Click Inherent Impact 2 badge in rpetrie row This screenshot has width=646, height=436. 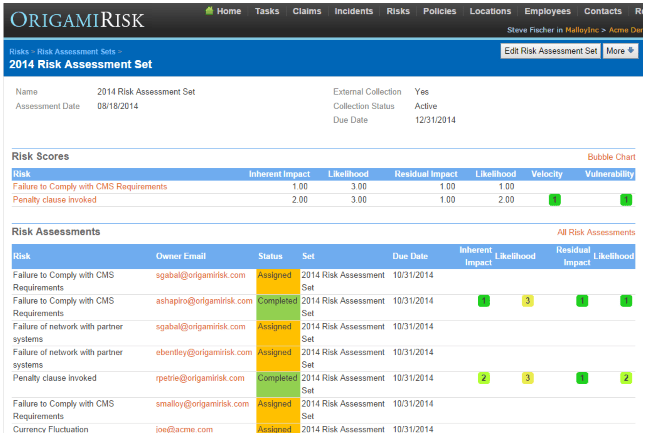tap(484, 378)
